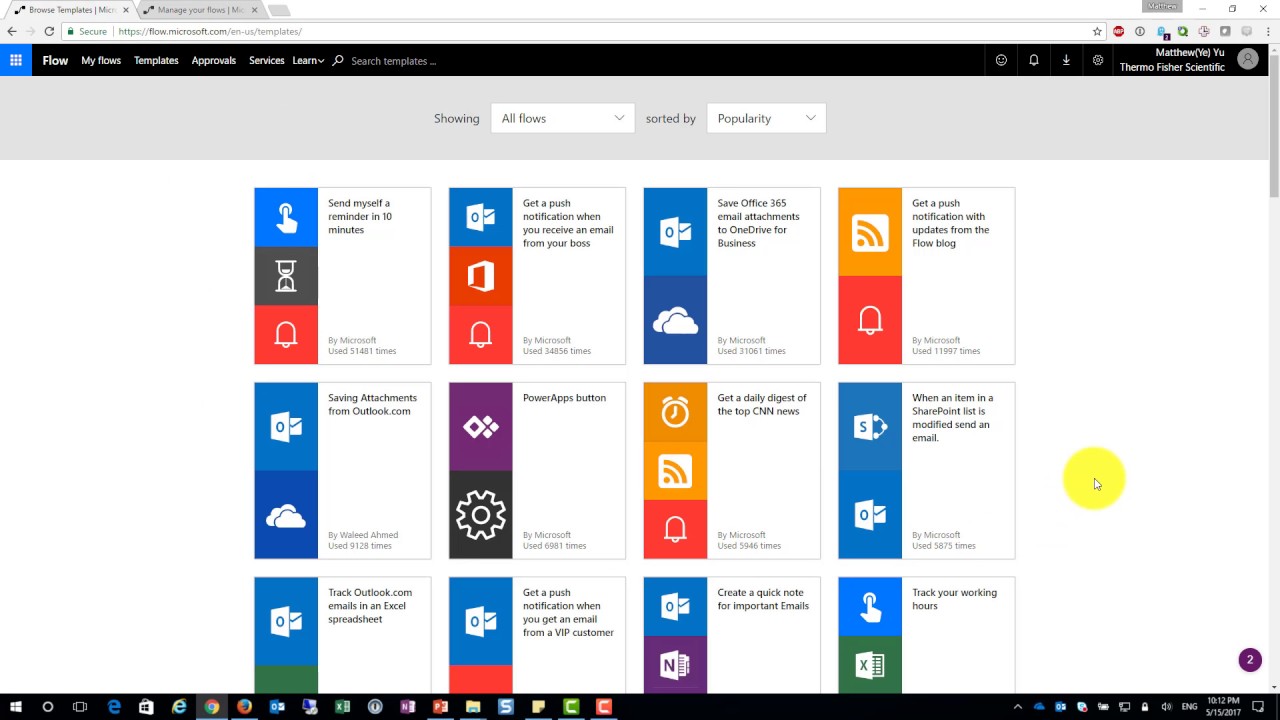Click RSS icon on Flow blog template

[x=870, y=232]
